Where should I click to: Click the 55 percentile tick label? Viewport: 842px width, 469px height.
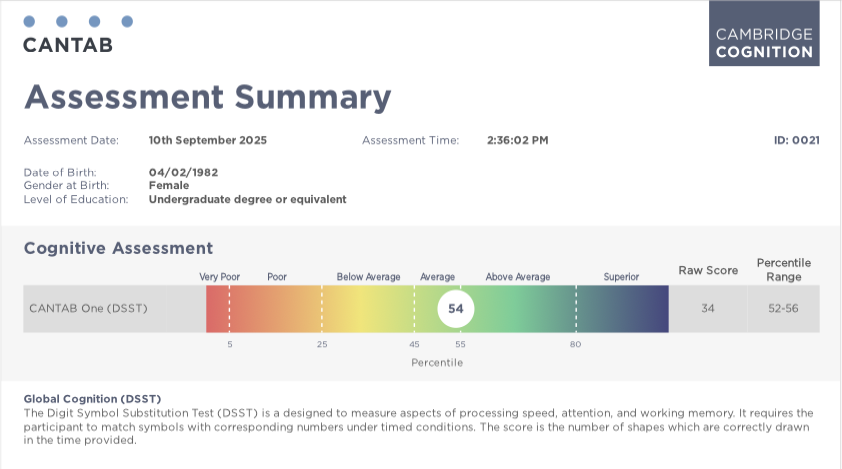[x=461, y=344]
